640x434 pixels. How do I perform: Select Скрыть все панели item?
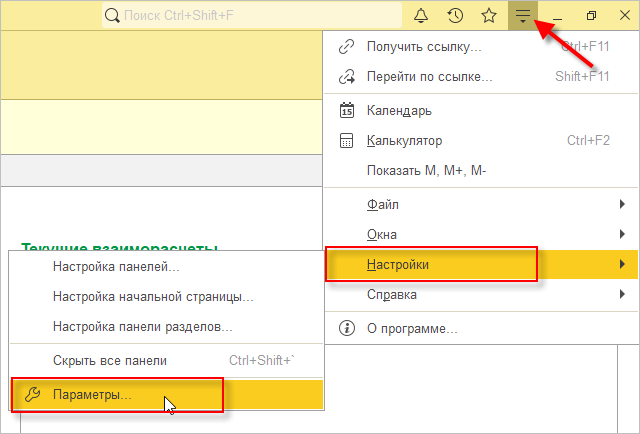109,360
